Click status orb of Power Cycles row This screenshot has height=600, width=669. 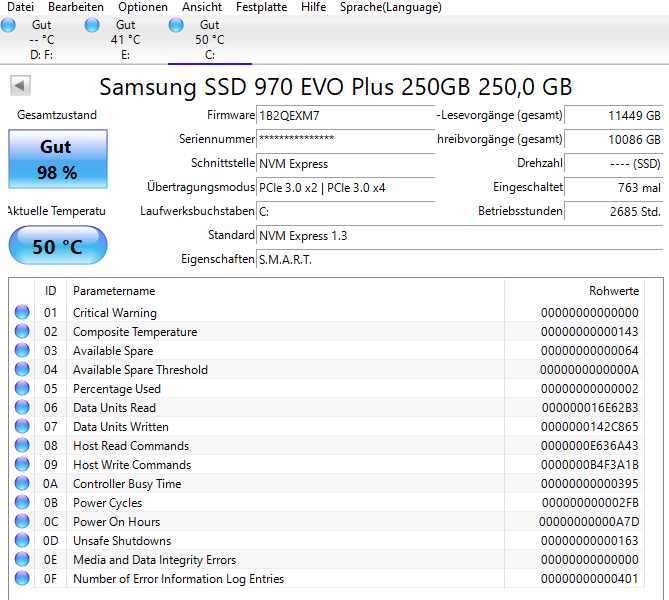(x=22, y=502)
